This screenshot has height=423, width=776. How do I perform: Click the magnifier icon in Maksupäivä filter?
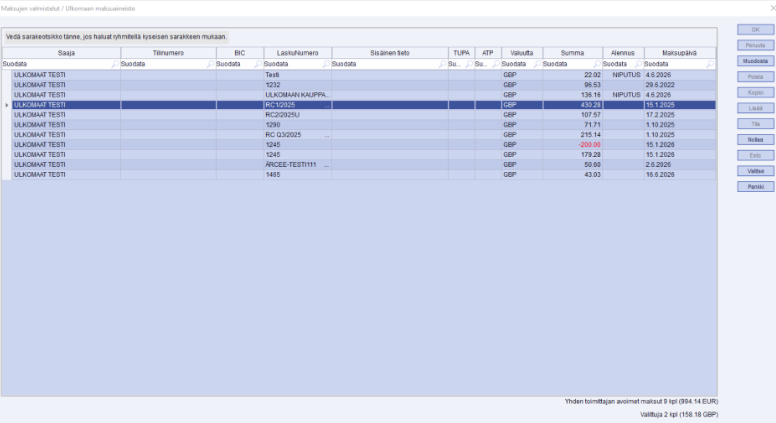point(710,64)
